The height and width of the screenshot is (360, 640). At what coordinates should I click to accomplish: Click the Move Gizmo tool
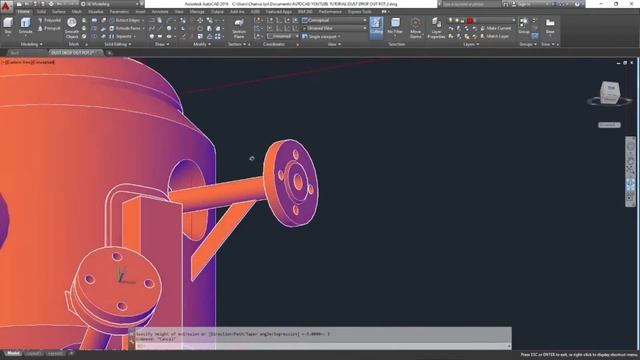415,28
